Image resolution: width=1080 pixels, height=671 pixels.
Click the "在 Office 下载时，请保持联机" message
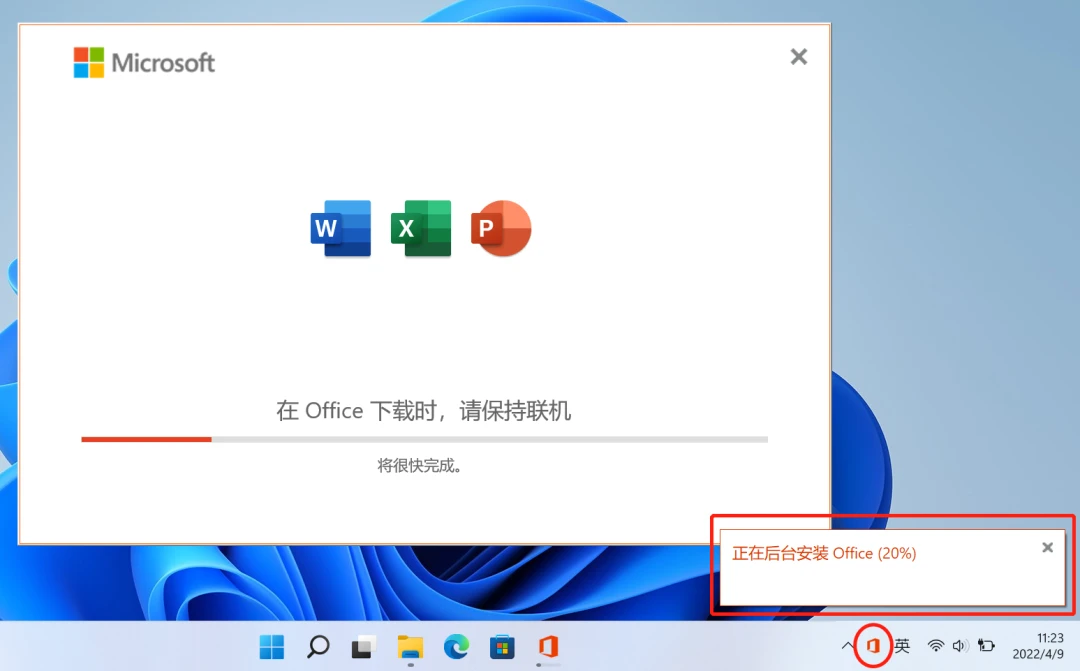(423, 411)
